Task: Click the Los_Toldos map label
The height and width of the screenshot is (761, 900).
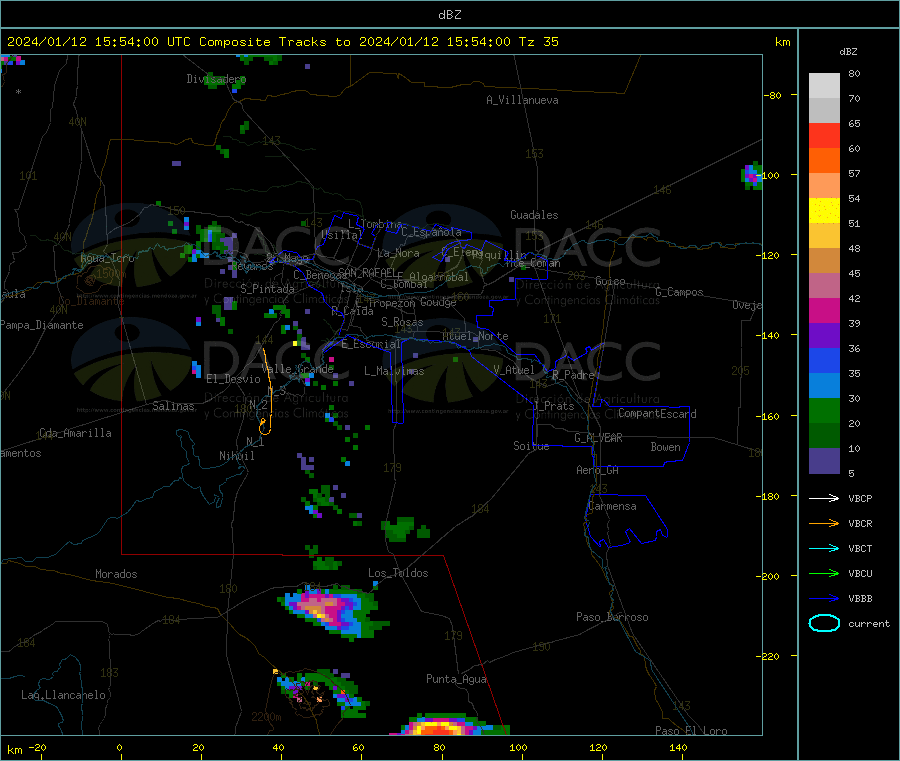Action: point(398,573)
